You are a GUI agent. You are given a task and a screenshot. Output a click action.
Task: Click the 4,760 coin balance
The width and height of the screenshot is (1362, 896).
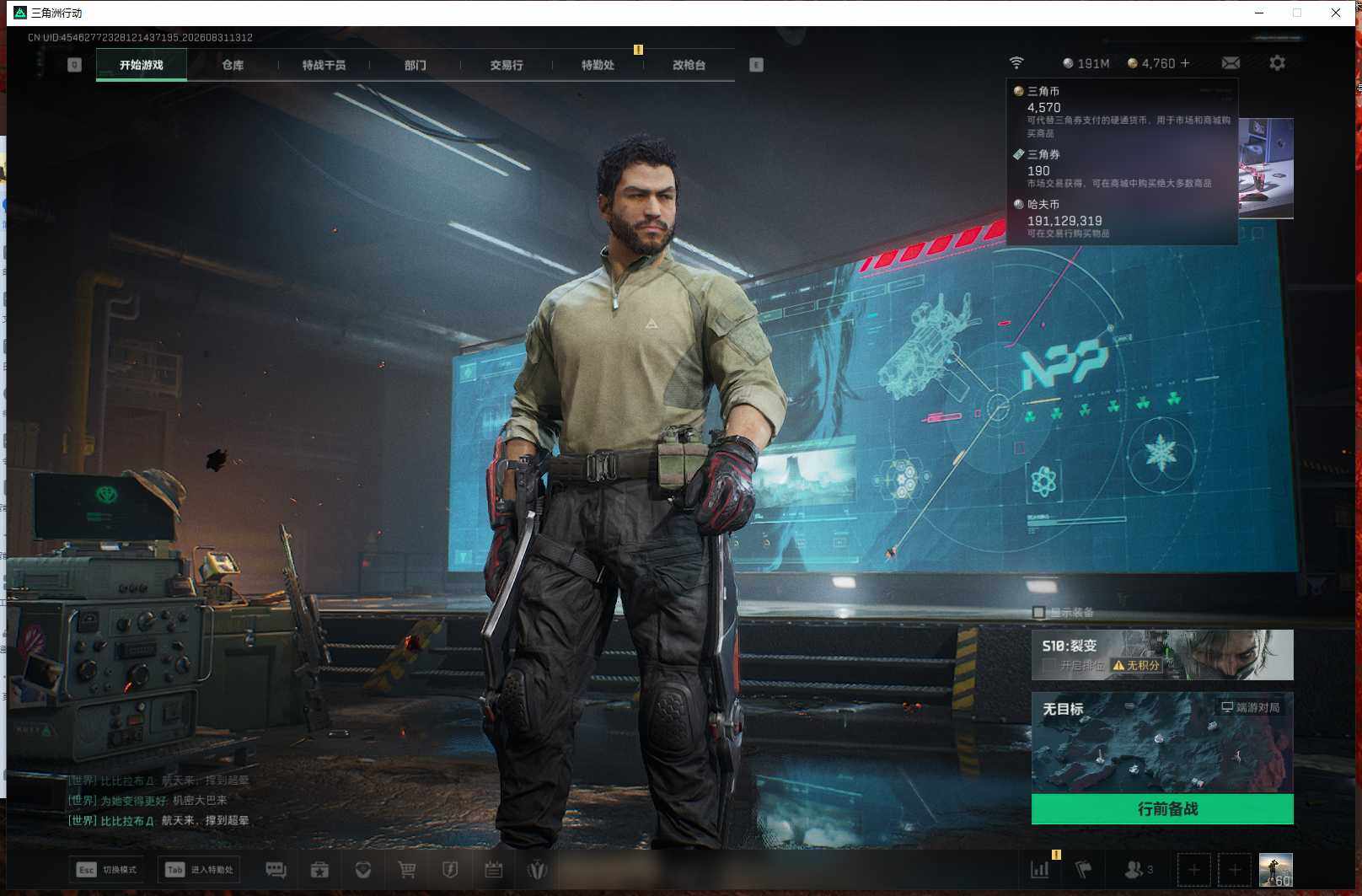pyautogui.click(x=1151, y=63)
